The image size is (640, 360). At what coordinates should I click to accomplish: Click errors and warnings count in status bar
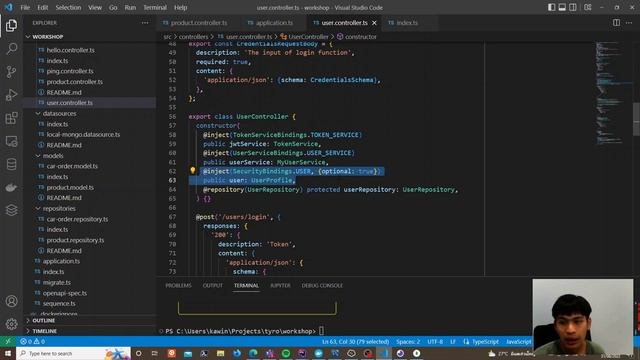click(x=33, y=341)
